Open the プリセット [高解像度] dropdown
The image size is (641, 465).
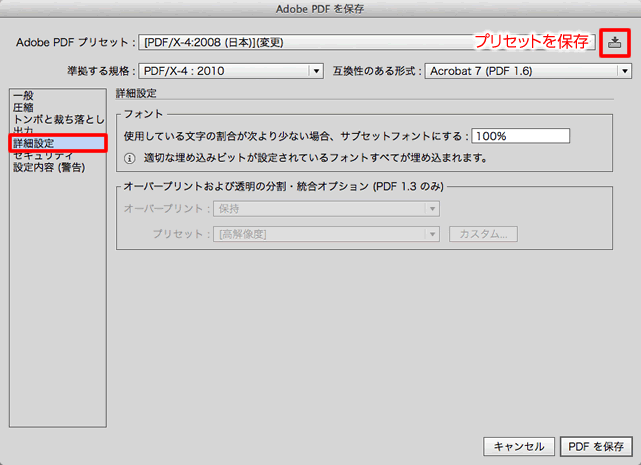(326, 234)
